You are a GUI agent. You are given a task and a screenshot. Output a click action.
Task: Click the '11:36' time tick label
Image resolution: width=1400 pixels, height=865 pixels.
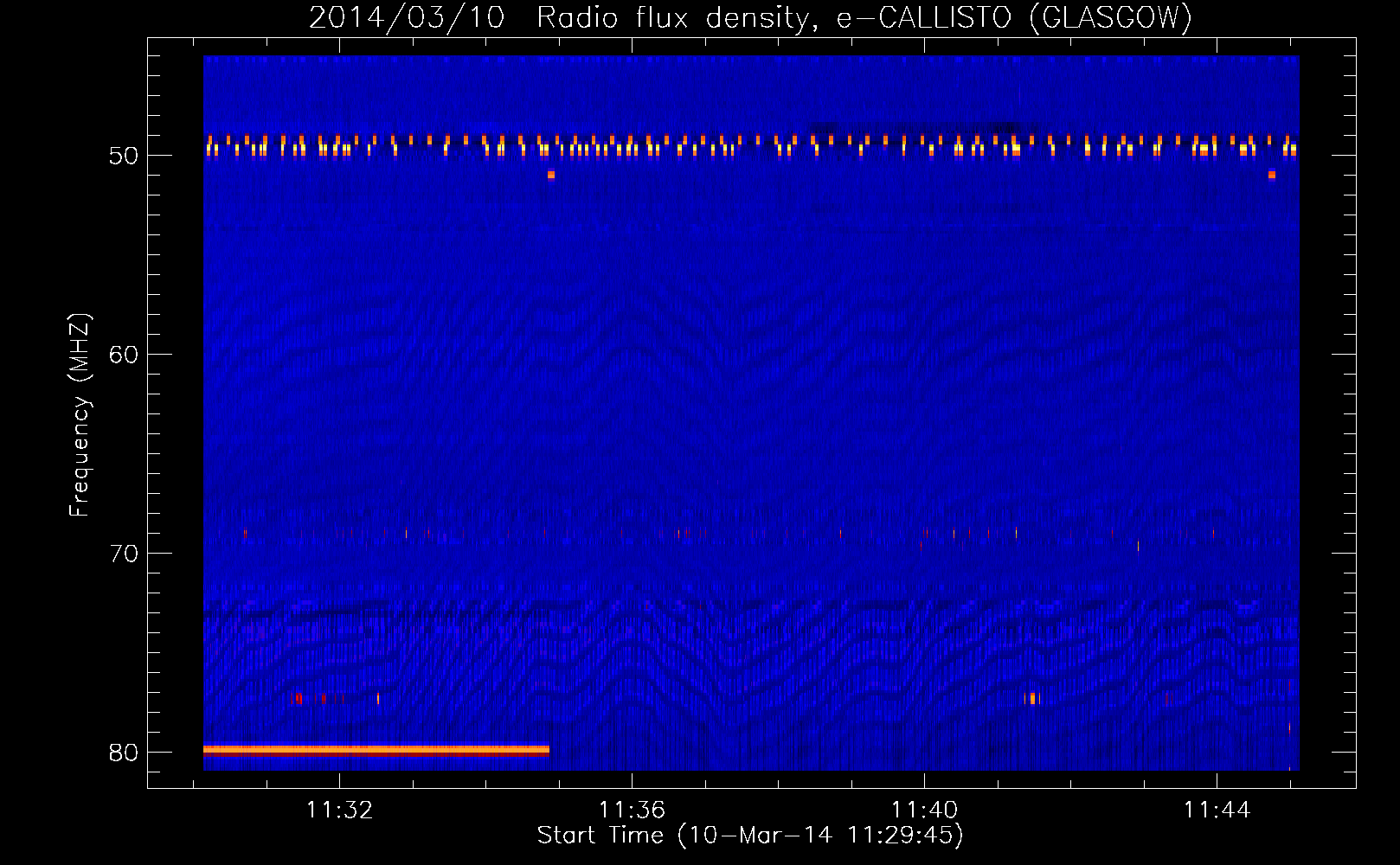(x=633, y=810)
